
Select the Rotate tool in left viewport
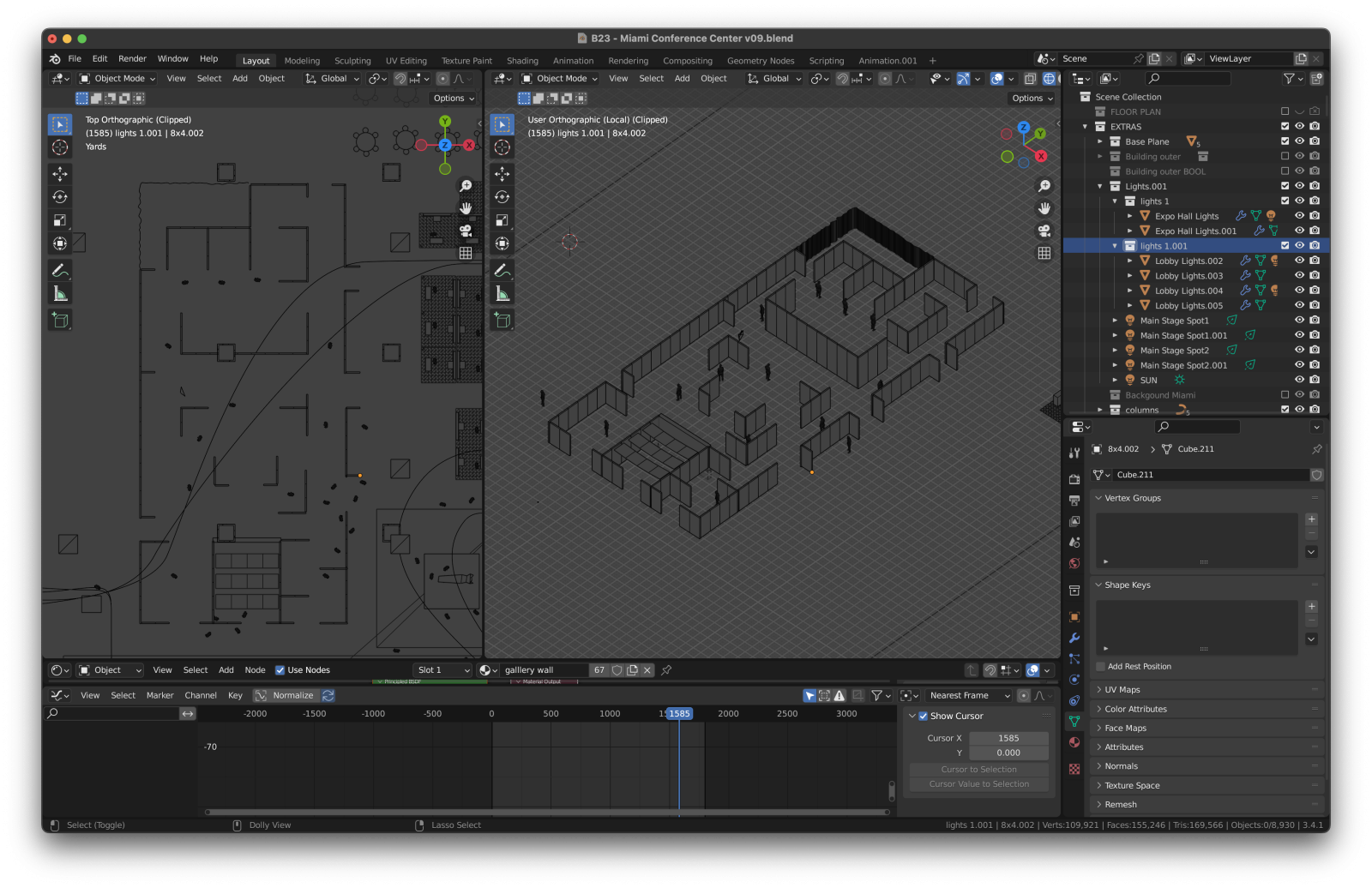coord(60,197)
